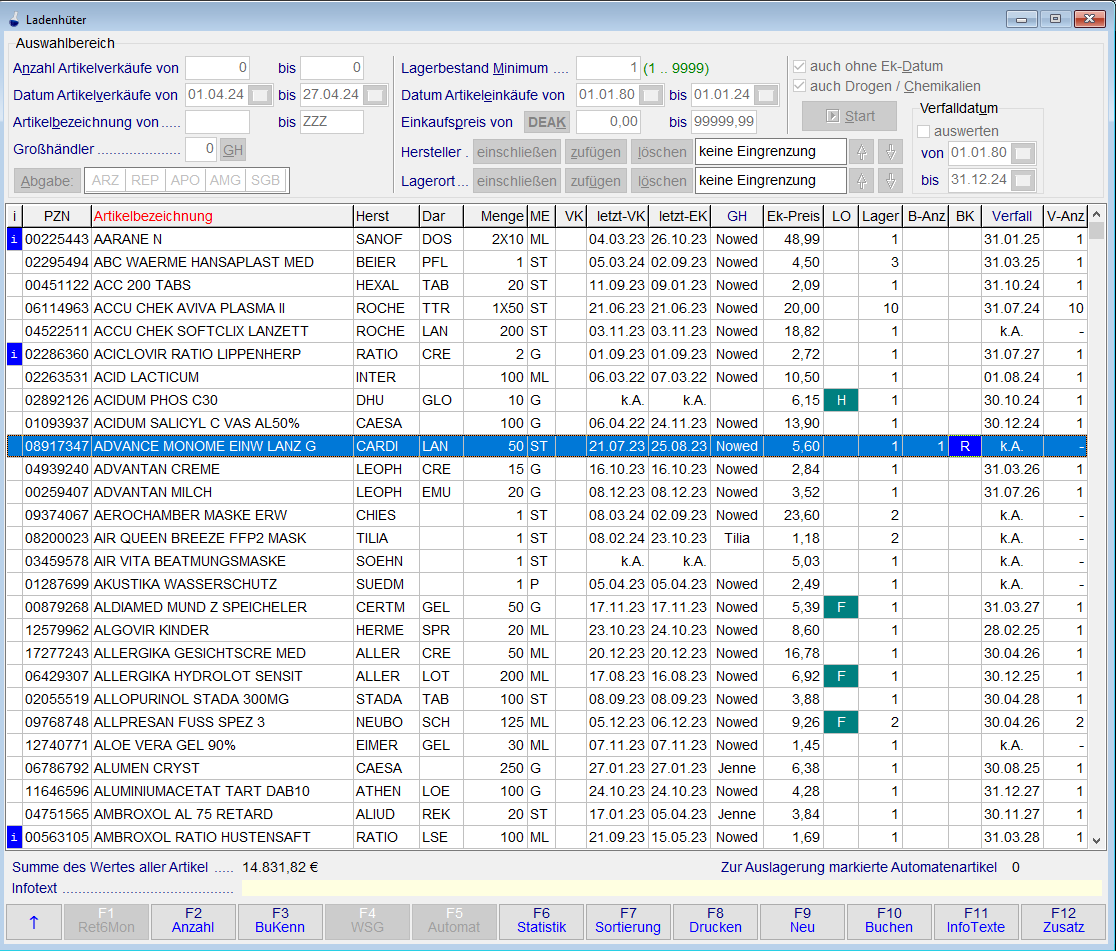Screen dimensions: 1116x951
Task: Open calendar dropdown for Verfalldatum 'bis' date
Action: pyautogui.click(x=1023, y=181)
